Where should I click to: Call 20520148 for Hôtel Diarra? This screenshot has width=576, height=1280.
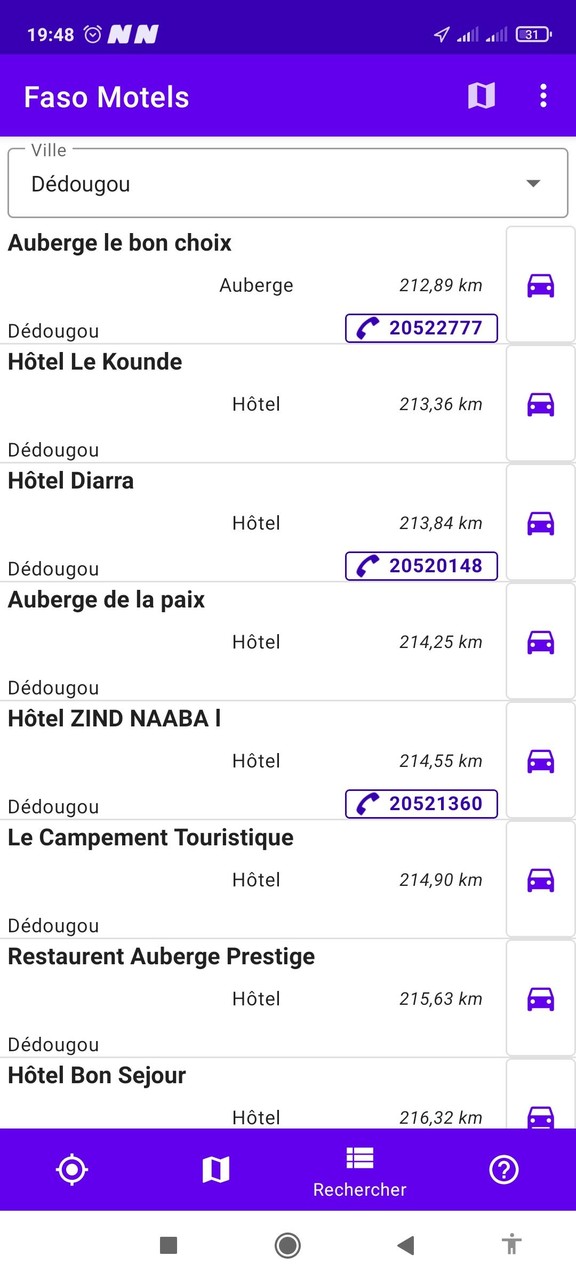point(420,566)
